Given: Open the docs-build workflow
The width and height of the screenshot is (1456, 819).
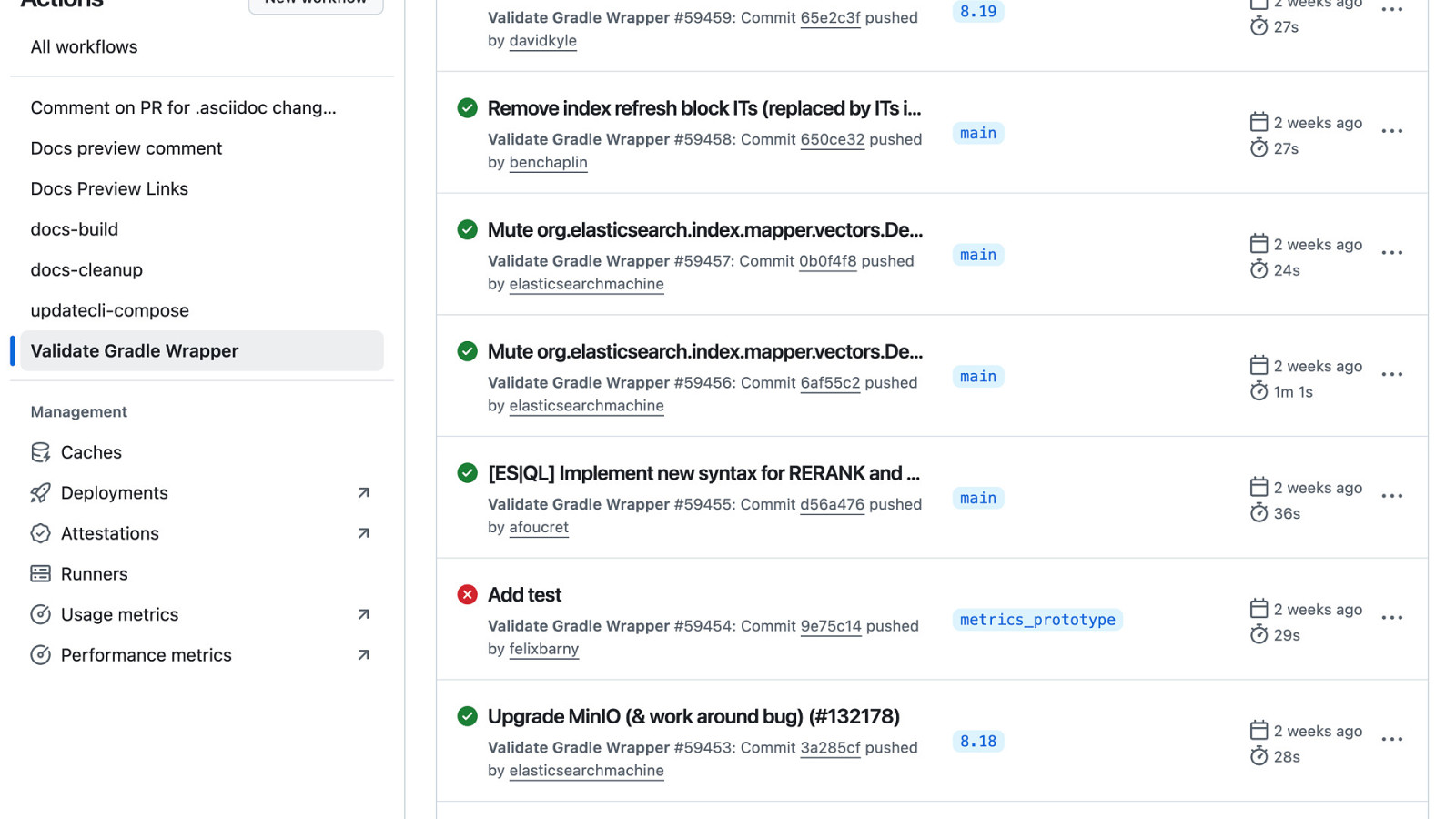Looking at the screenshot, I should pyautogui.click(x=75, y=229).
